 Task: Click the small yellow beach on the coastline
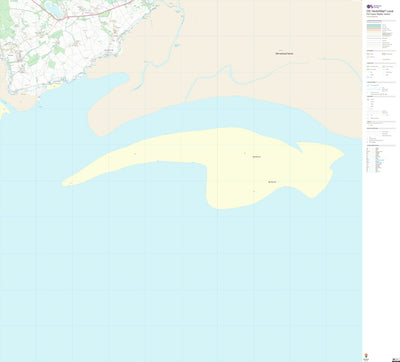click(x=53, y=87)
